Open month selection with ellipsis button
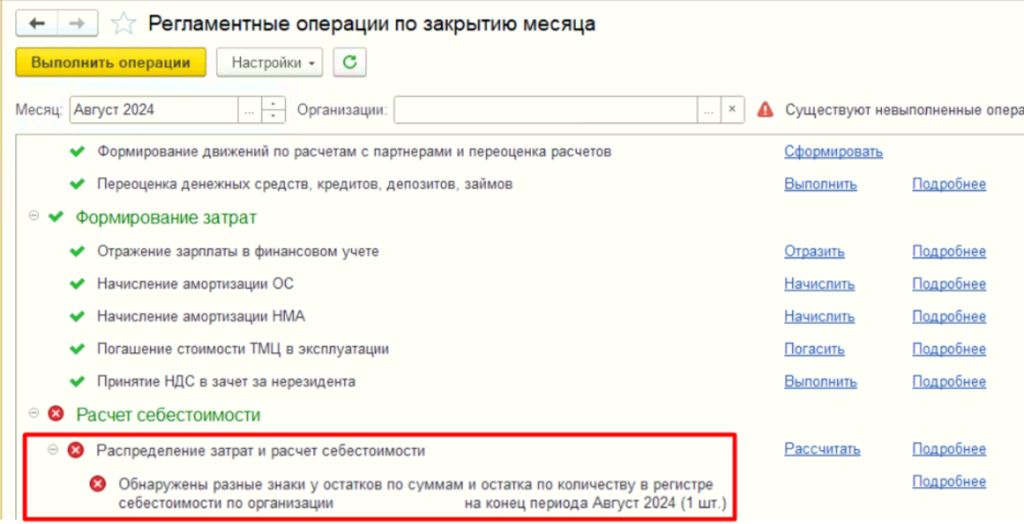This screenshot has width=1024, height=524. coord(248,109)
